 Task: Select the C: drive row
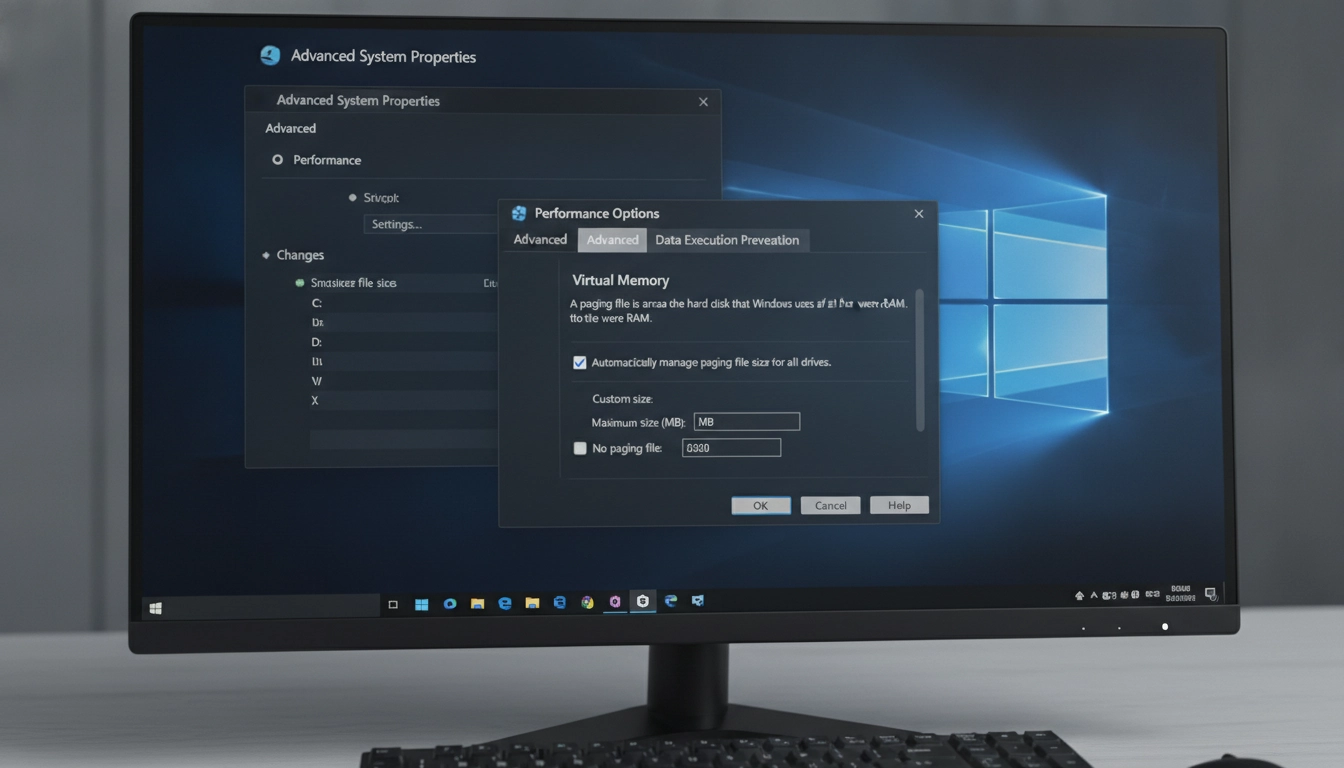[x=403, y=303]
